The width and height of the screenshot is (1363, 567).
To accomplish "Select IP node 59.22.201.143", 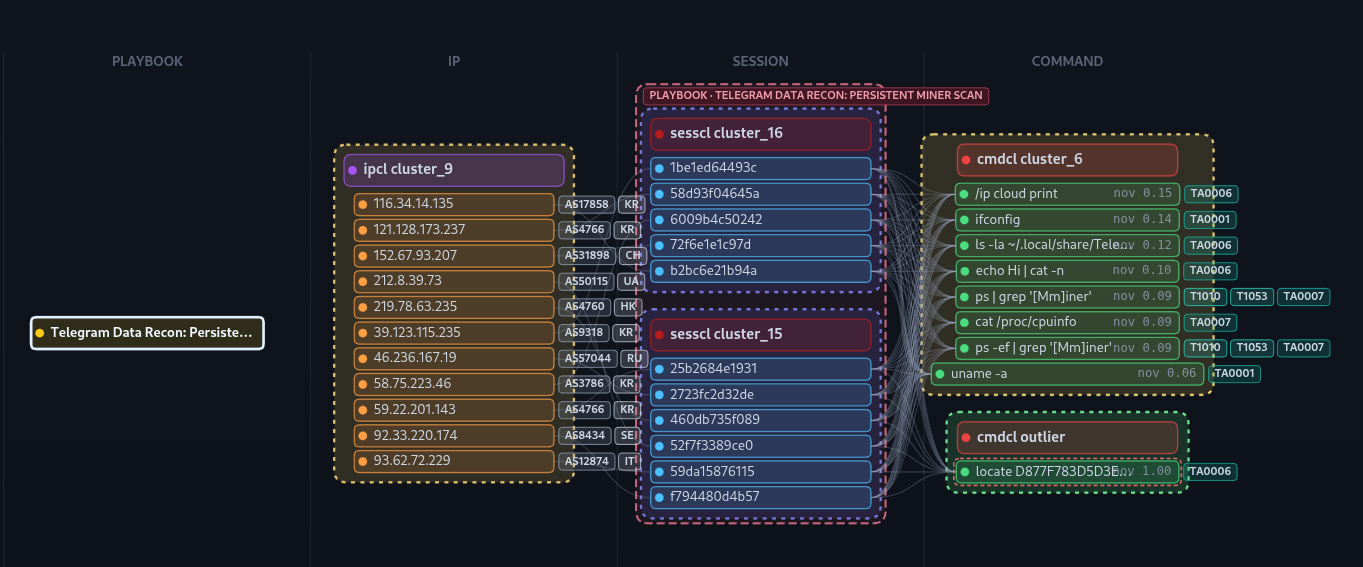I will click(454, 410).
